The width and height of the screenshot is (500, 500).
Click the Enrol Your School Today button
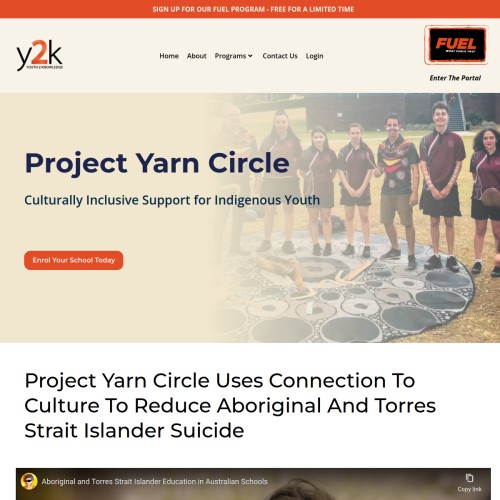pyautogui.click(x=74, y=260)
